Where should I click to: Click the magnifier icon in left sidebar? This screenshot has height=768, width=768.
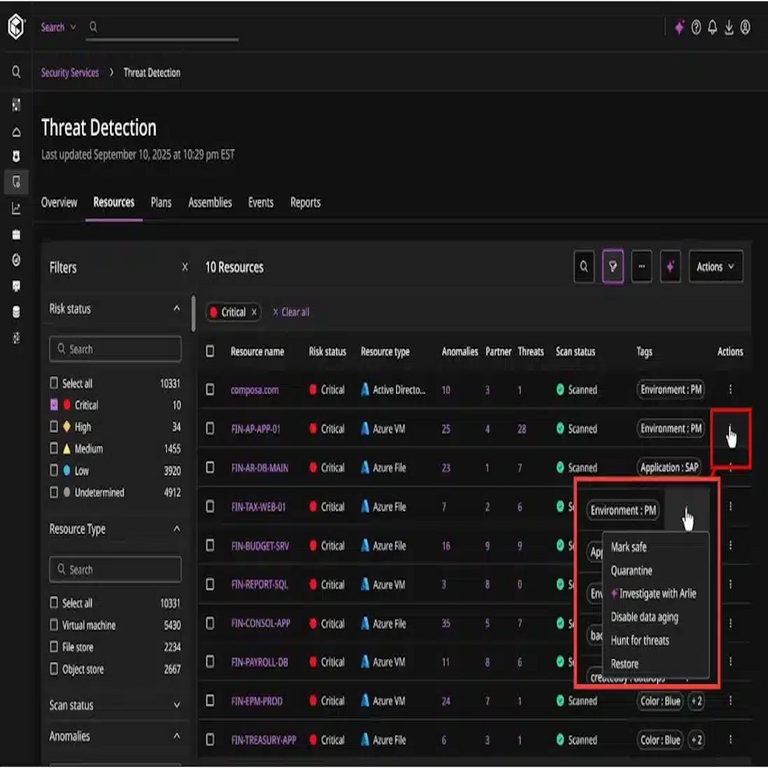pos(16,72)
